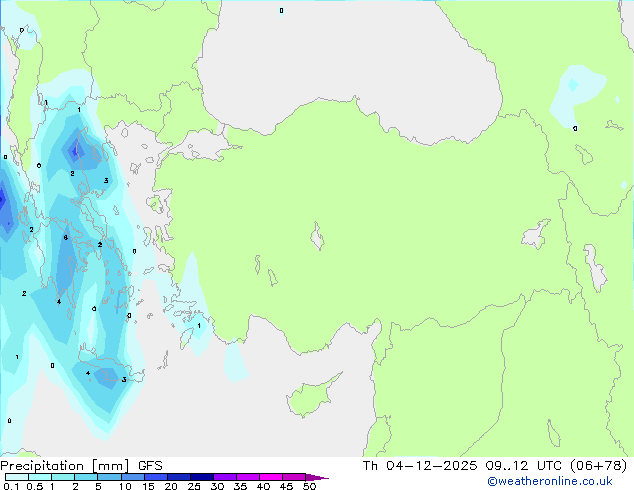
Task: Click the "0.5" legend scale label
Action: [34, 486]
